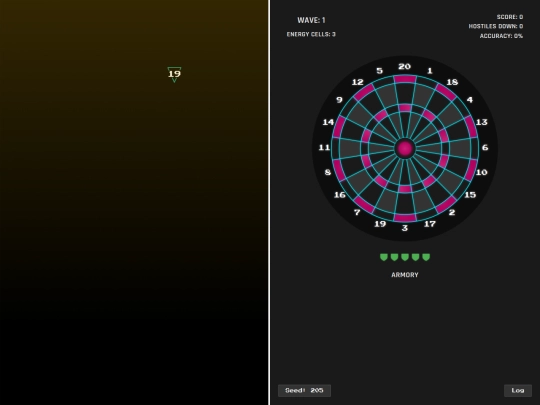Click number 16 on the dartboard rim

click(x=340, y=195)
